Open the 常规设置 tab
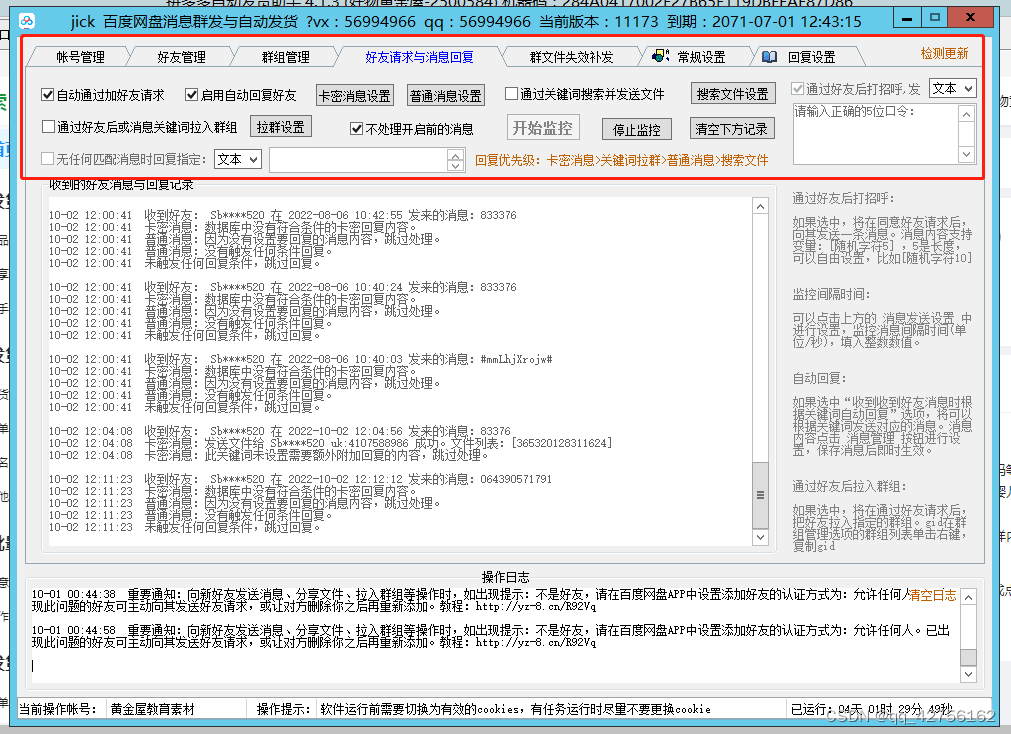The image size is (1011, 734). 702,57
